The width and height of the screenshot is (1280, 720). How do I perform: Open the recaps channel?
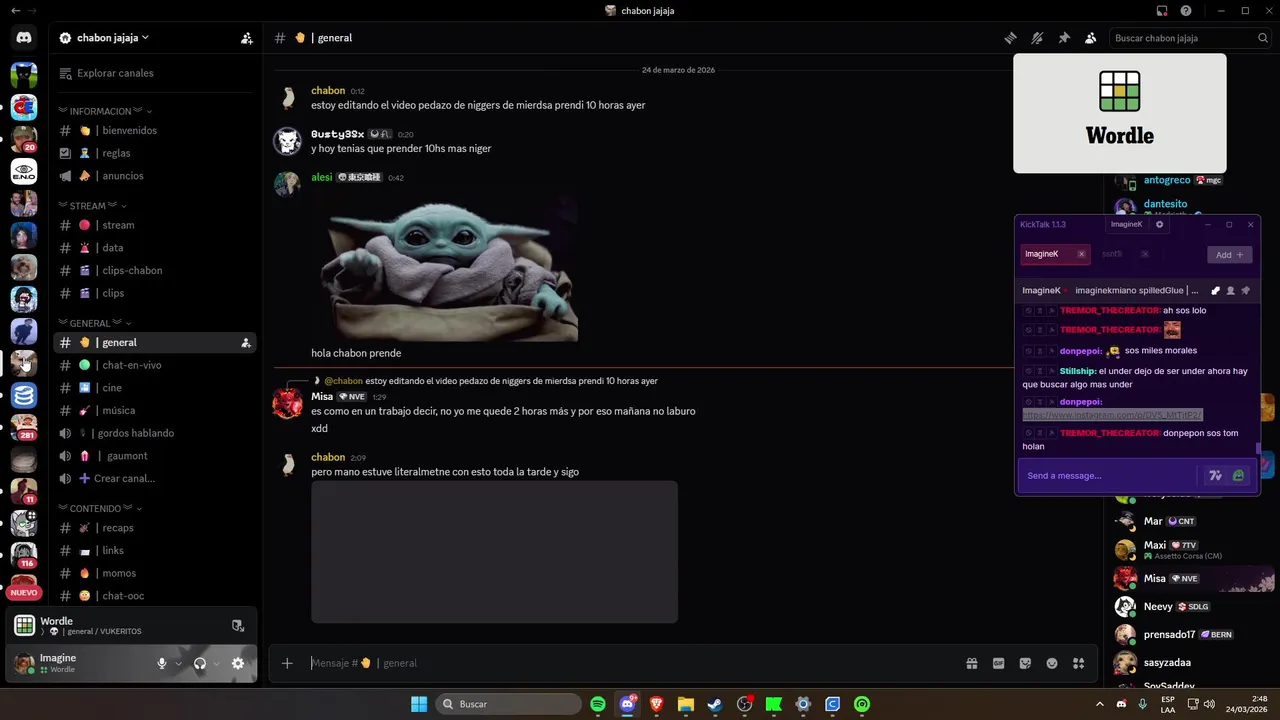pyautogui.click(x=154, y=528)
